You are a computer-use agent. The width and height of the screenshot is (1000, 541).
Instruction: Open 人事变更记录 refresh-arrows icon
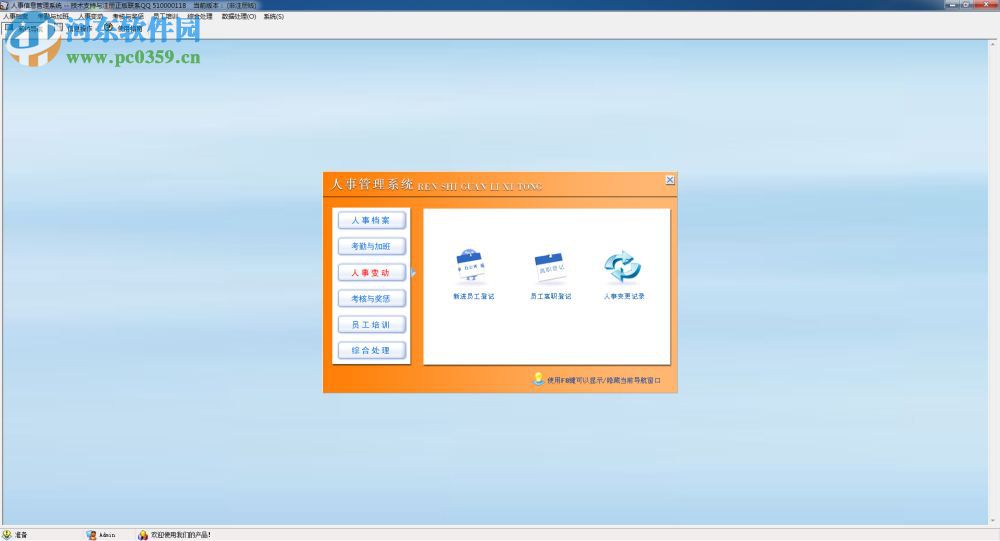click(x=623, y=267)
